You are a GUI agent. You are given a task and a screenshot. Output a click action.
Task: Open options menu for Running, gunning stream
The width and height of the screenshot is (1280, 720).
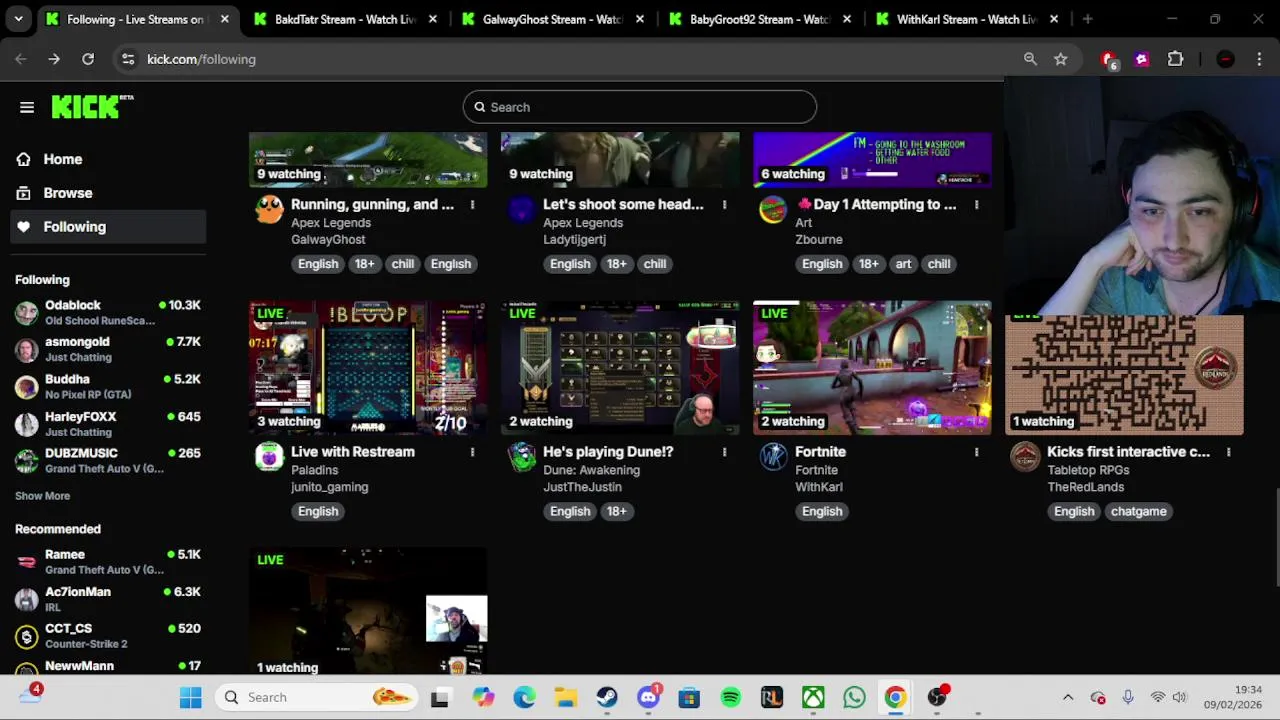pos(472,205)
